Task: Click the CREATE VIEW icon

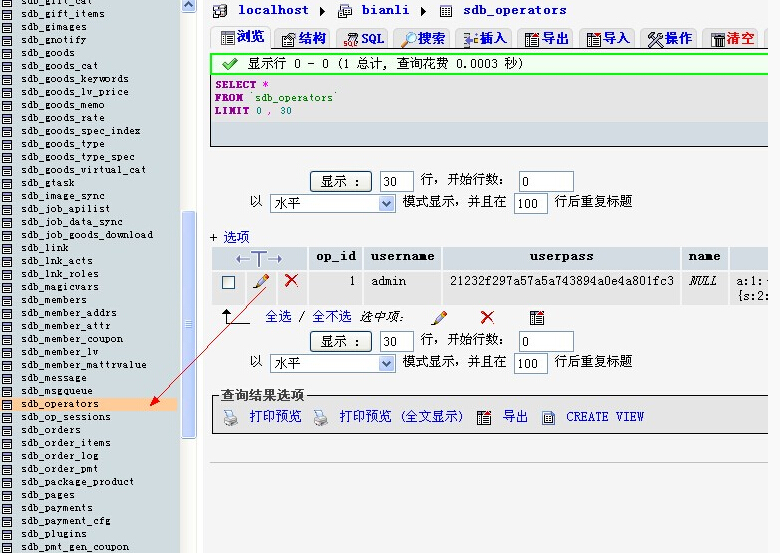Action: (x=548, y=417)
